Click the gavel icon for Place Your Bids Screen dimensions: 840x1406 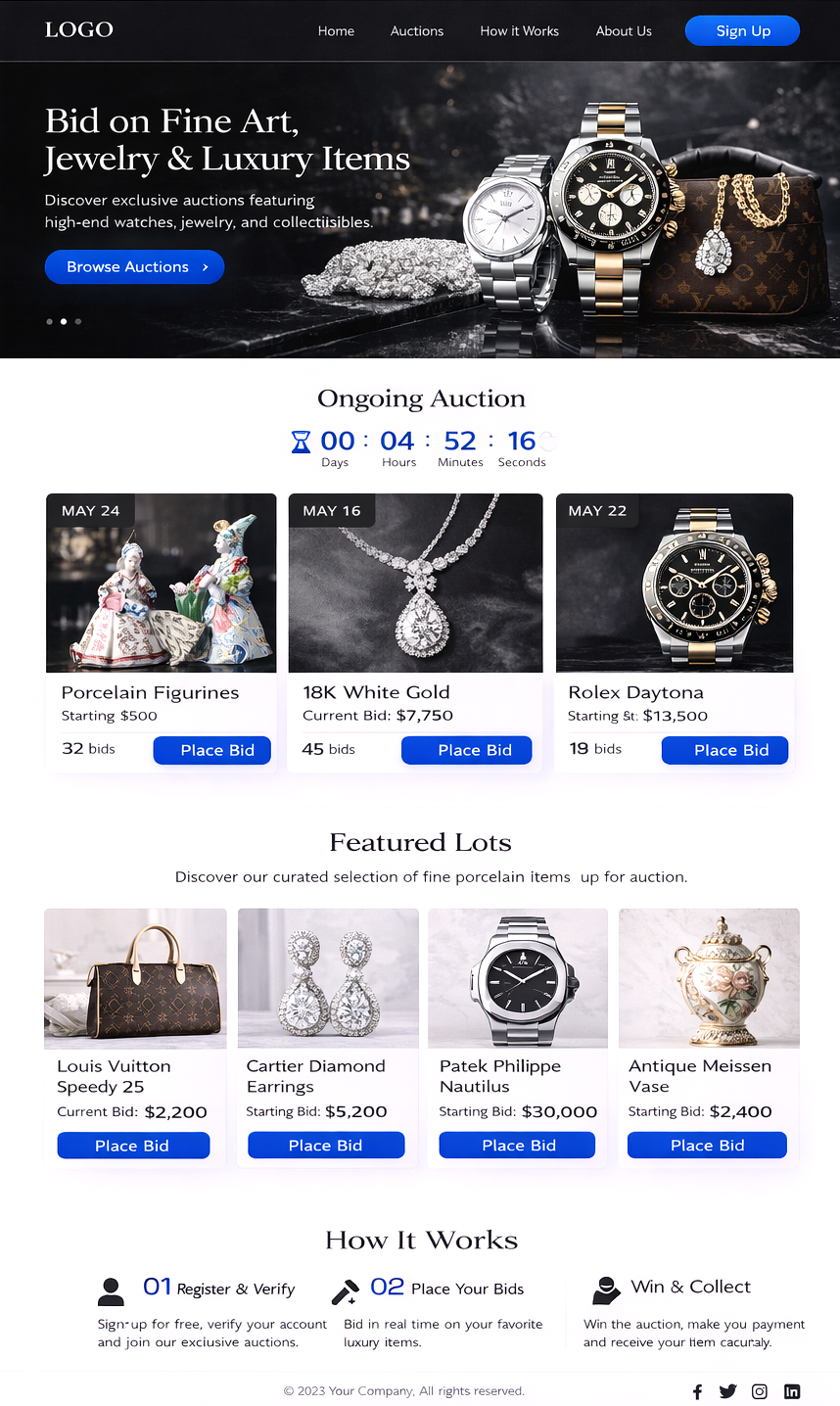(345, 1291)
